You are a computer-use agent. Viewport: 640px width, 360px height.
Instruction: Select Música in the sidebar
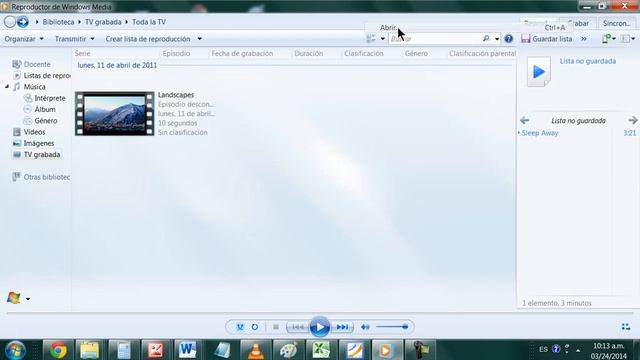click(34, 87)
